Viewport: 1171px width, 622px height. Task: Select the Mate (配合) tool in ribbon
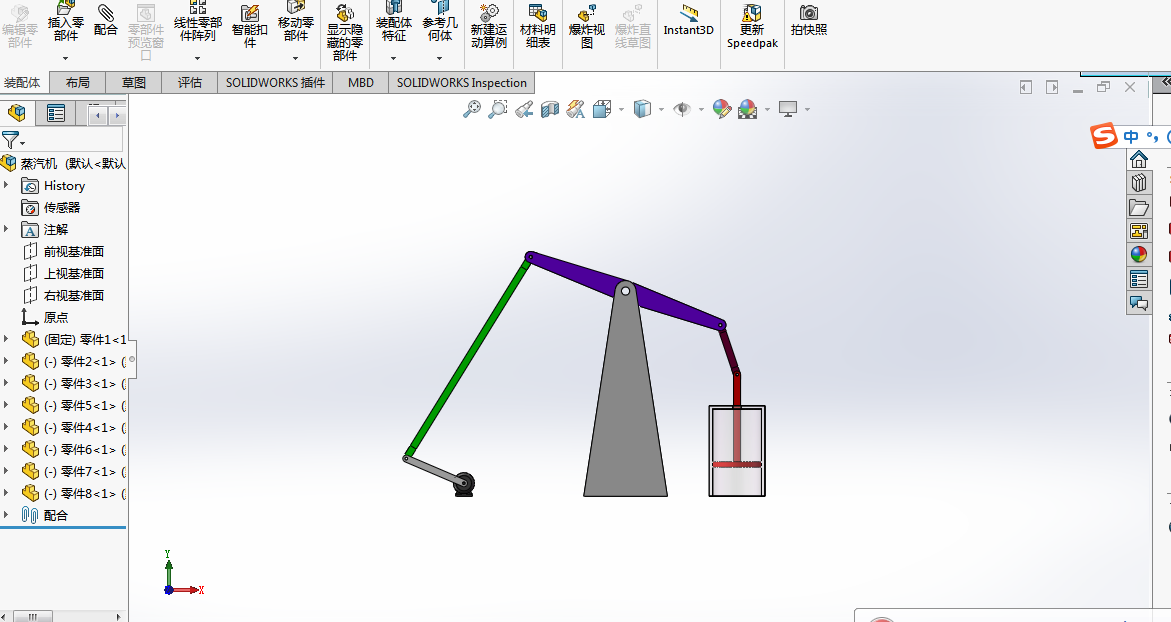click(x=105, y=21)
